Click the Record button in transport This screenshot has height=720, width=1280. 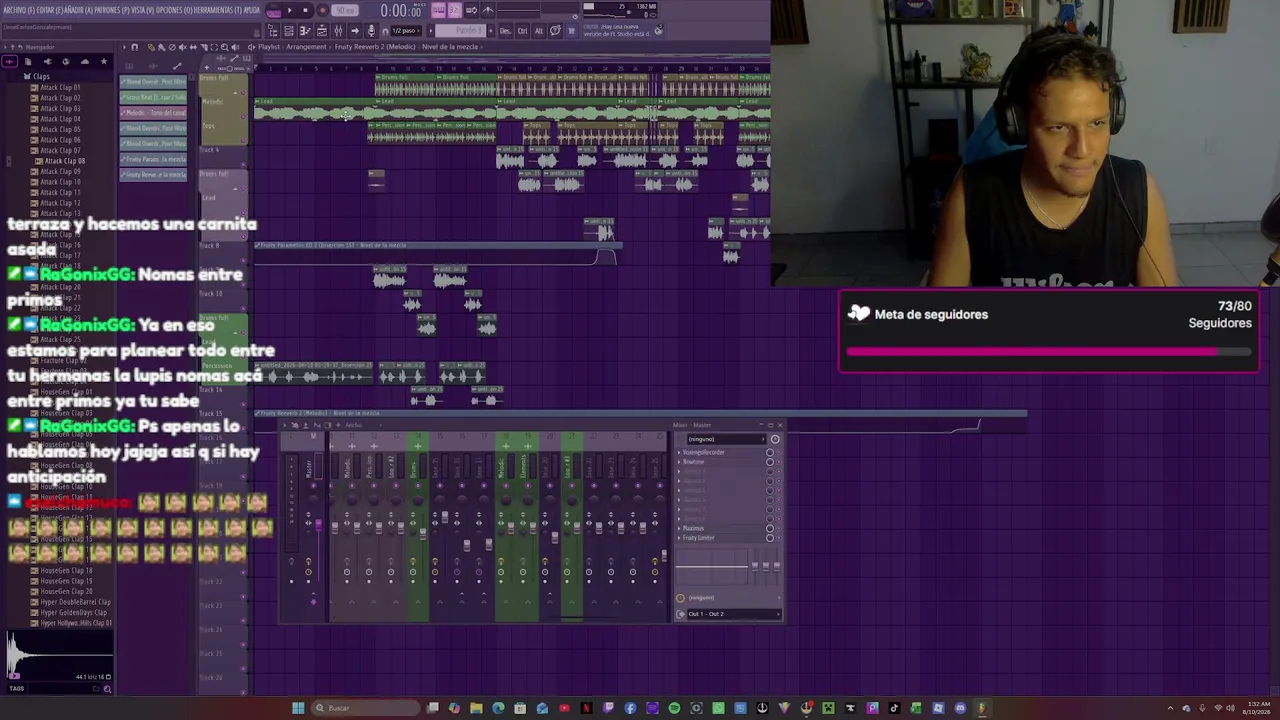323,11
